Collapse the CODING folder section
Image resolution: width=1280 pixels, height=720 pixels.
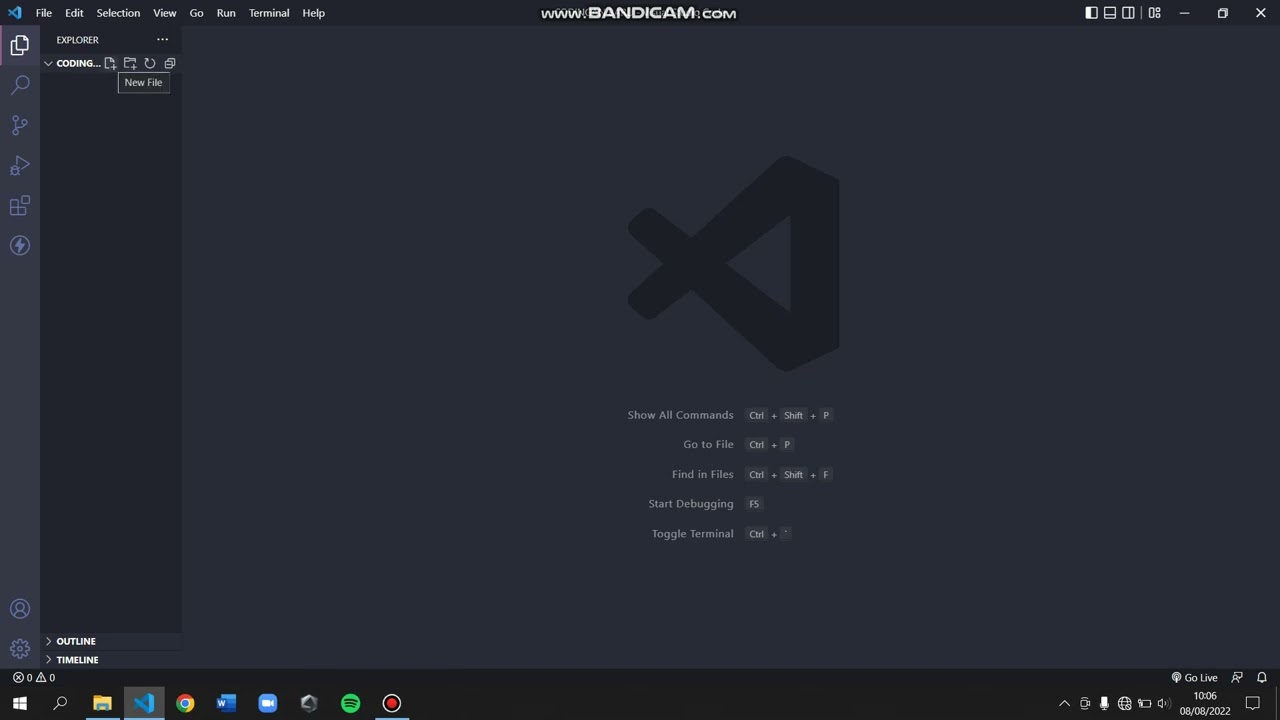tap(72, 63)
